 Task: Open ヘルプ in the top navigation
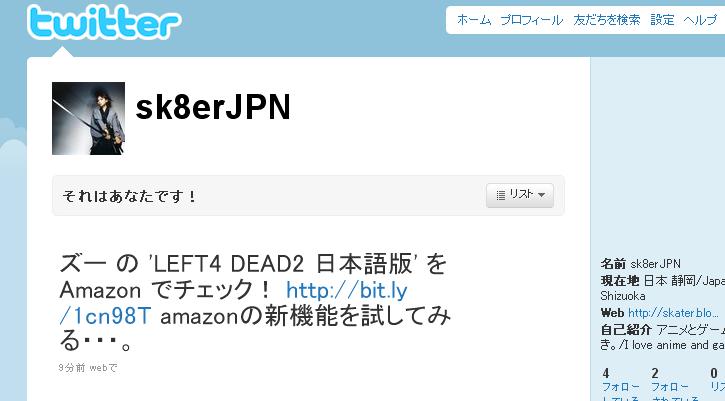click(700, 20)
